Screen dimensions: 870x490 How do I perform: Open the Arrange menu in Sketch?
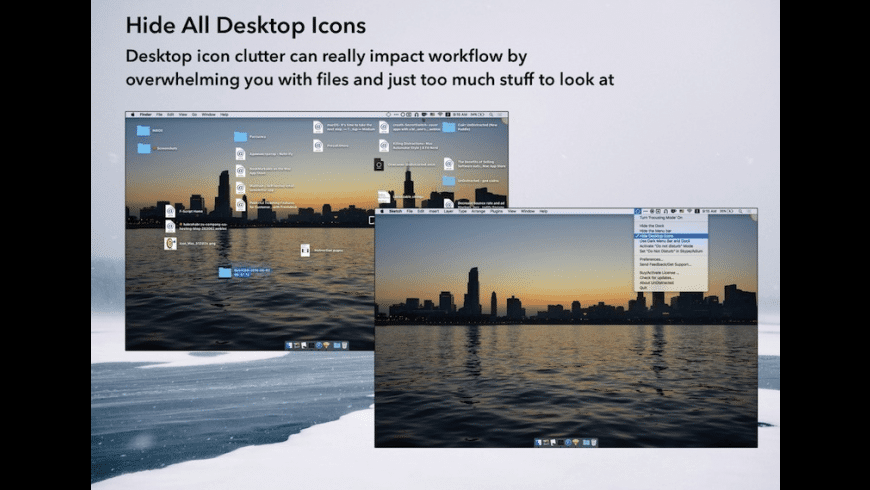coord(479,212)
